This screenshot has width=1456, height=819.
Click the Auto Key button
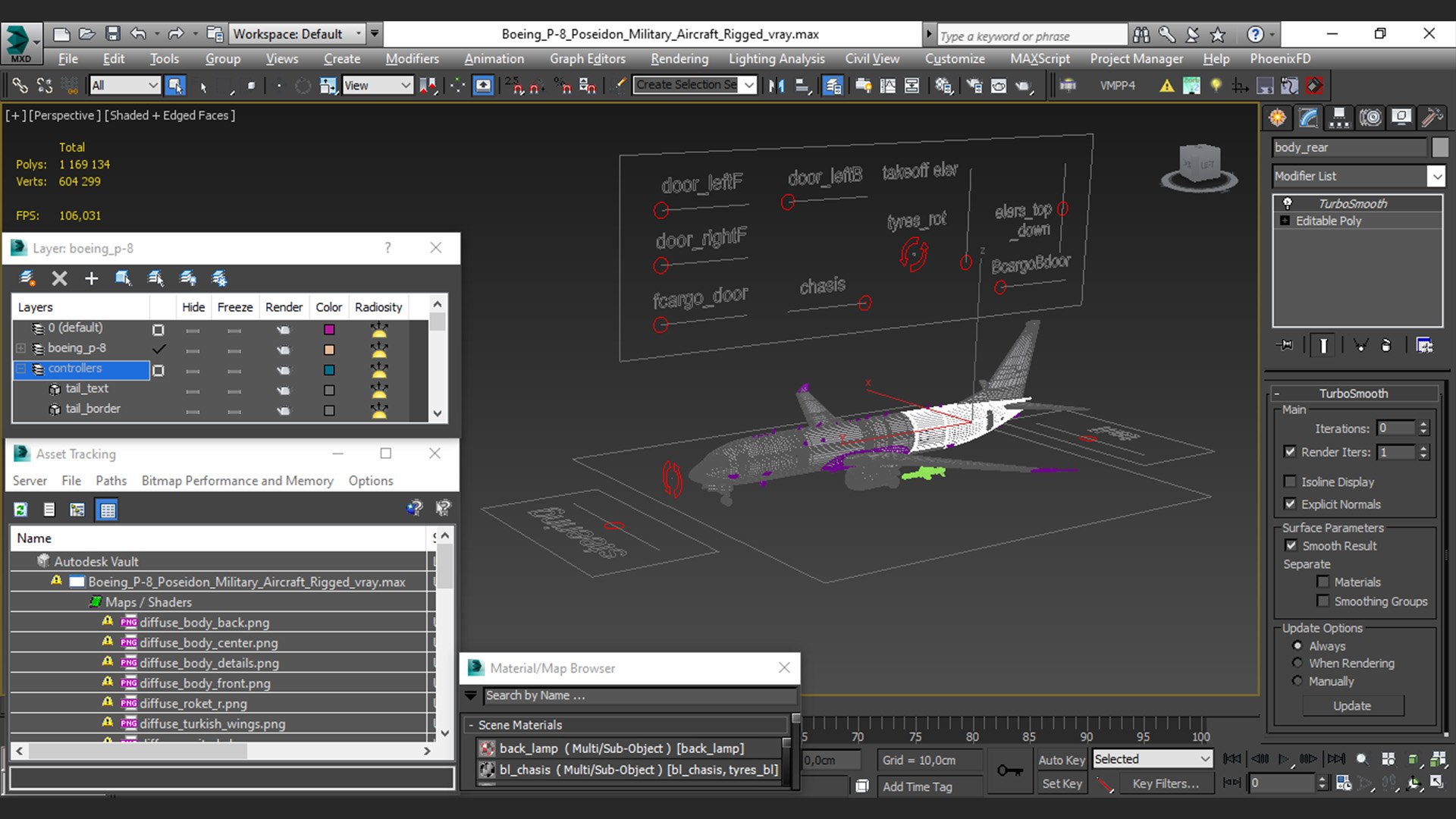pyautogui.click(x=1061, y=760)
